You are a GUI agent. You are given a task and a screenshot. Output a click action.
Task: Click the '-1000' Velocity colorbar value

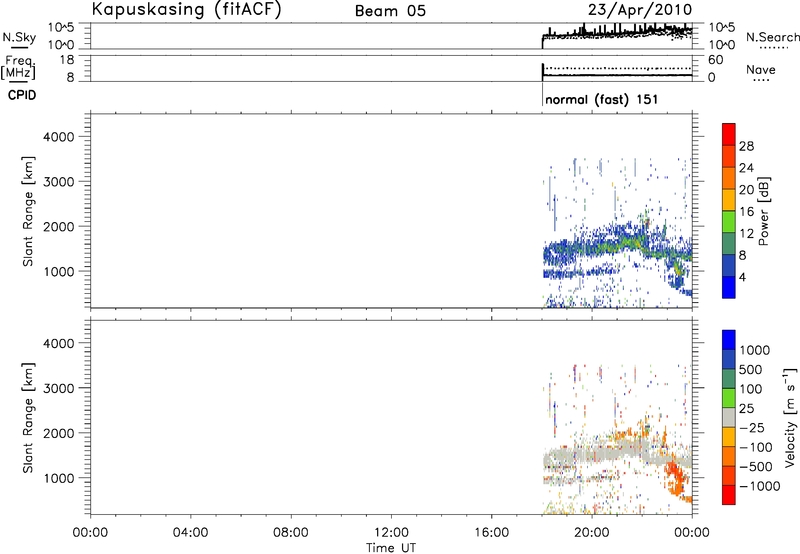(760, 486)
